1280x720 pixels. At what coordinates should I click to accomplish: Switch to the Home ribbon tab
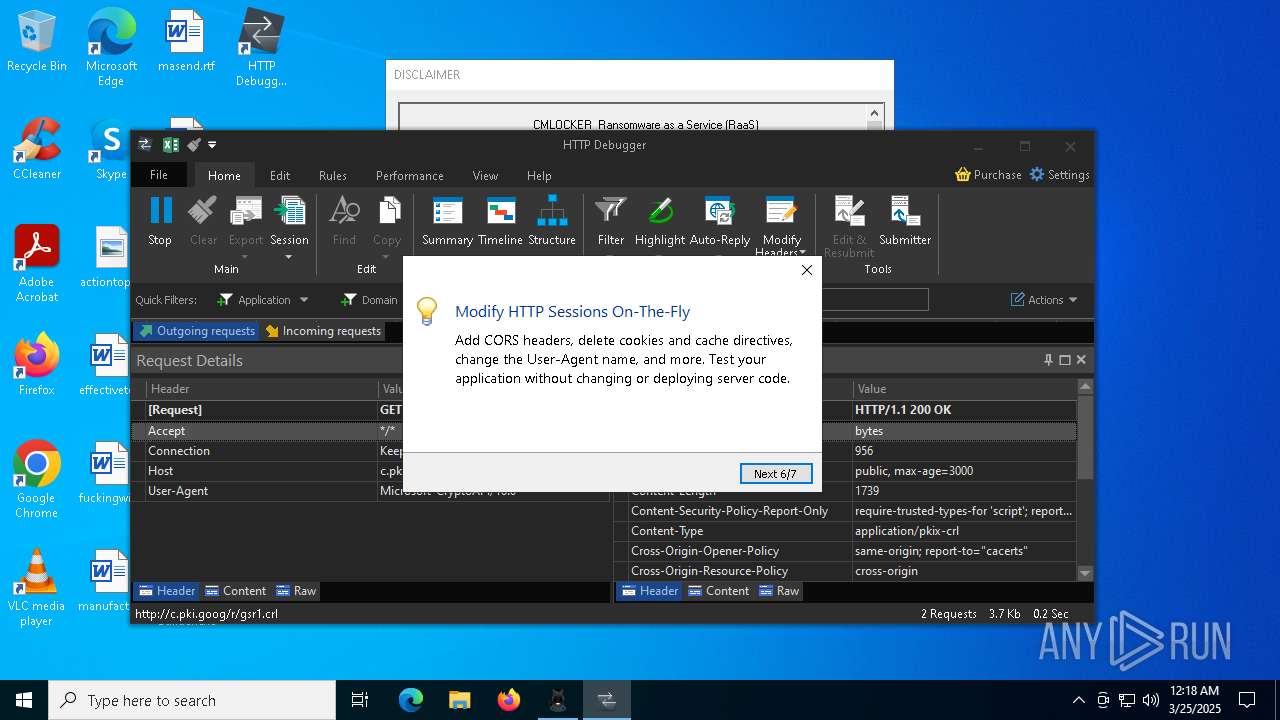coord(224,175)
